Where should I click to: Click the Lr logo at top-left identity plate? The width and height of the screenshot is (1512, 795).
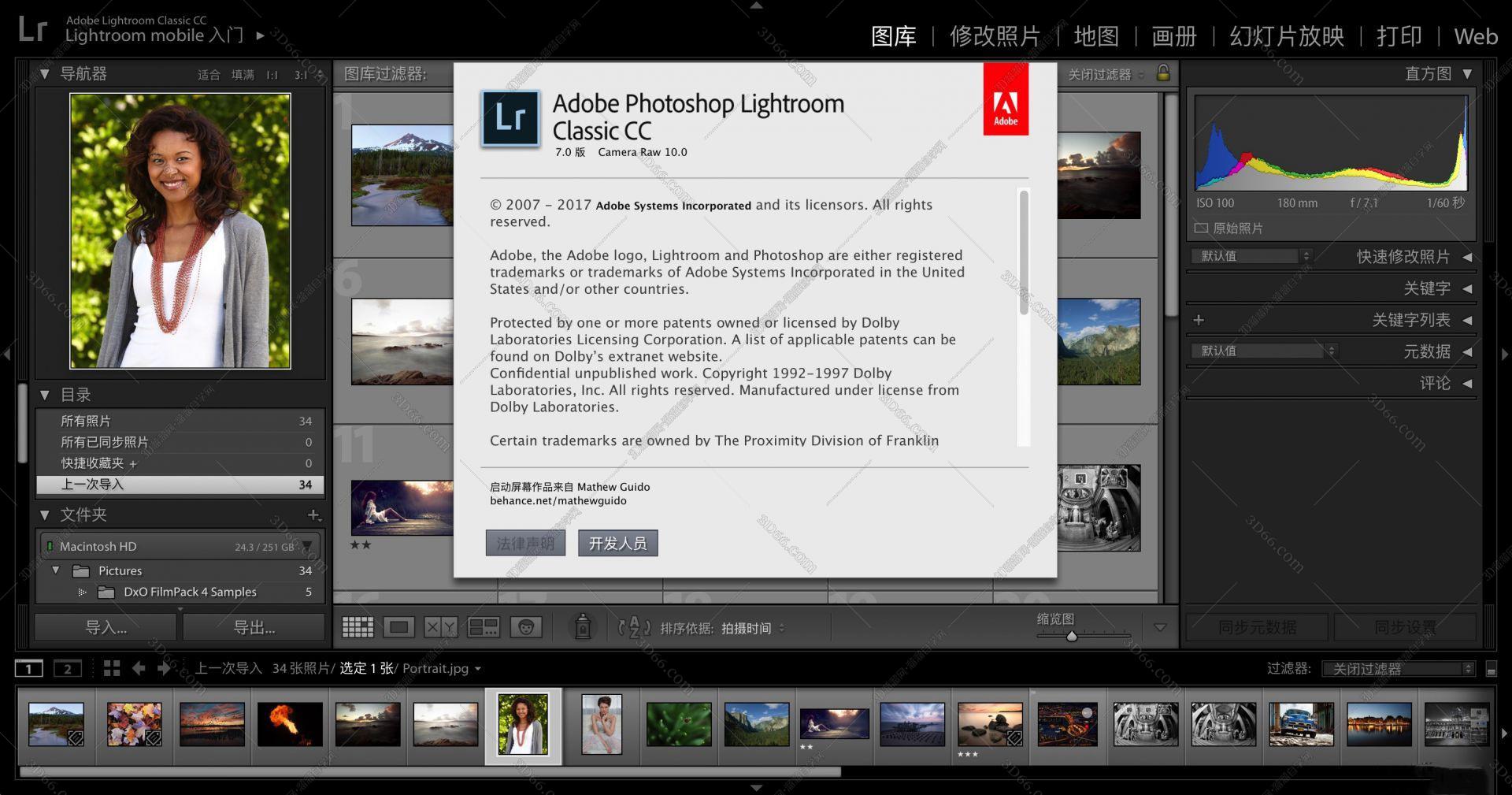[33, 29]
